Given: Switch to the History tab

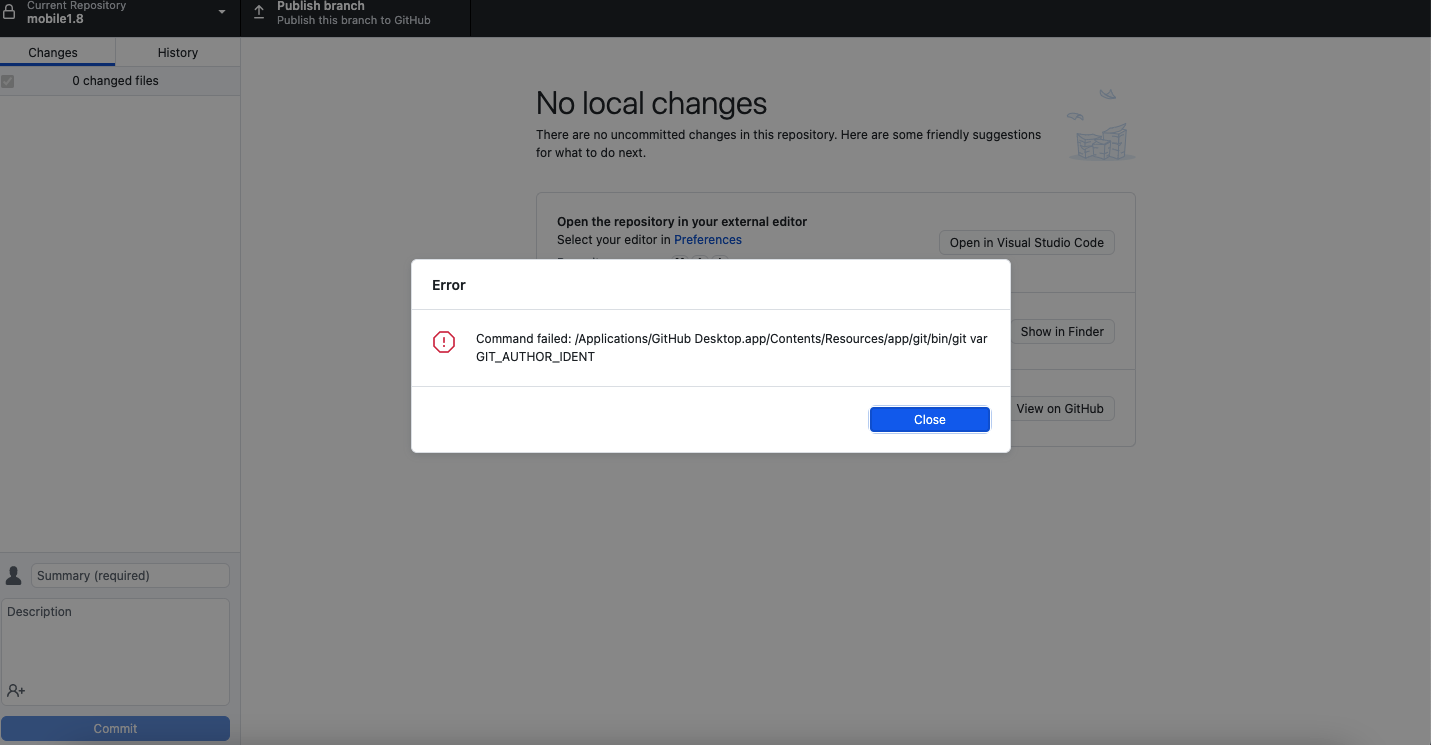Looking at the screenshot, I should pos(177,52).
